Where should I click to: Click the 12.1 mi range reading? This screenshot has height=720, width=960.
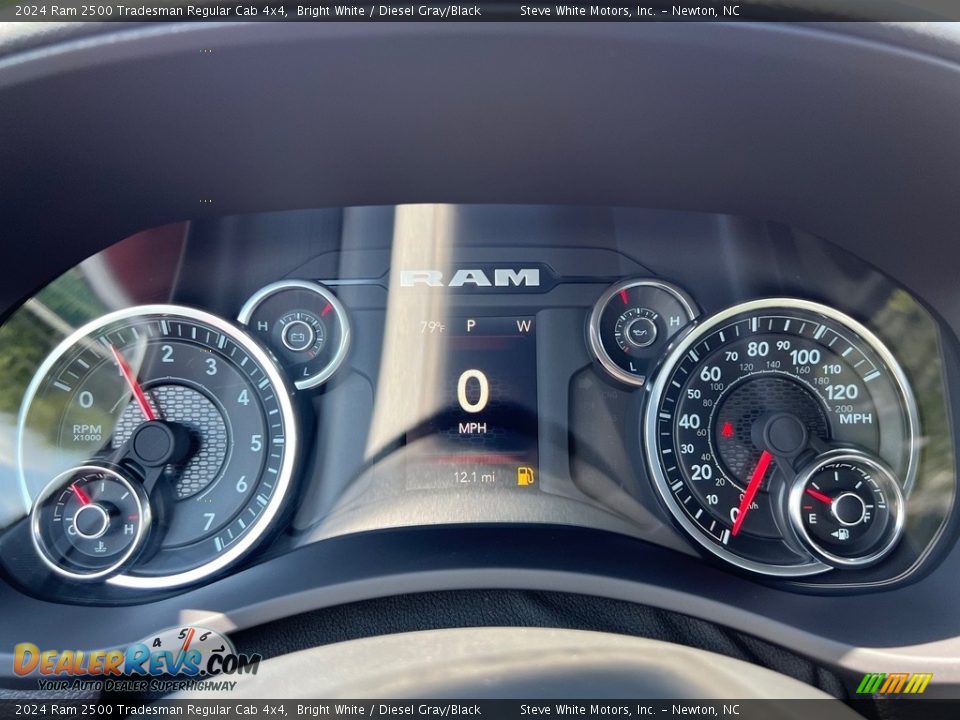pos(474,477)
